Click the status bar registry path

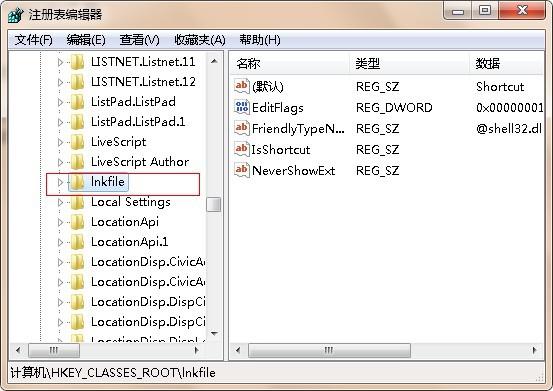113,373
